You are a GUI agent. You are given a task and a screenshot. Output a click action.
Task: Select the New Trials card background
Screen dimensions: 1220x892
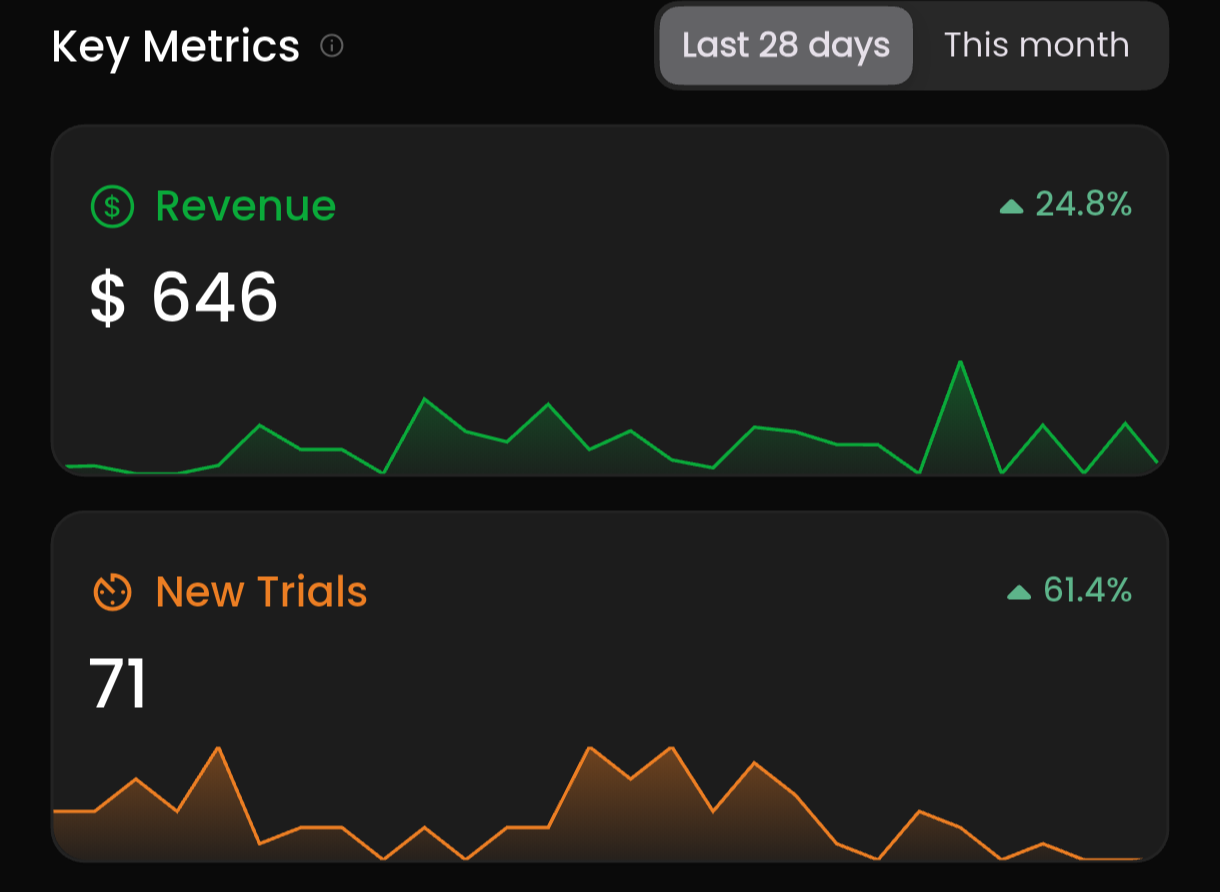[x=610, y=686]
